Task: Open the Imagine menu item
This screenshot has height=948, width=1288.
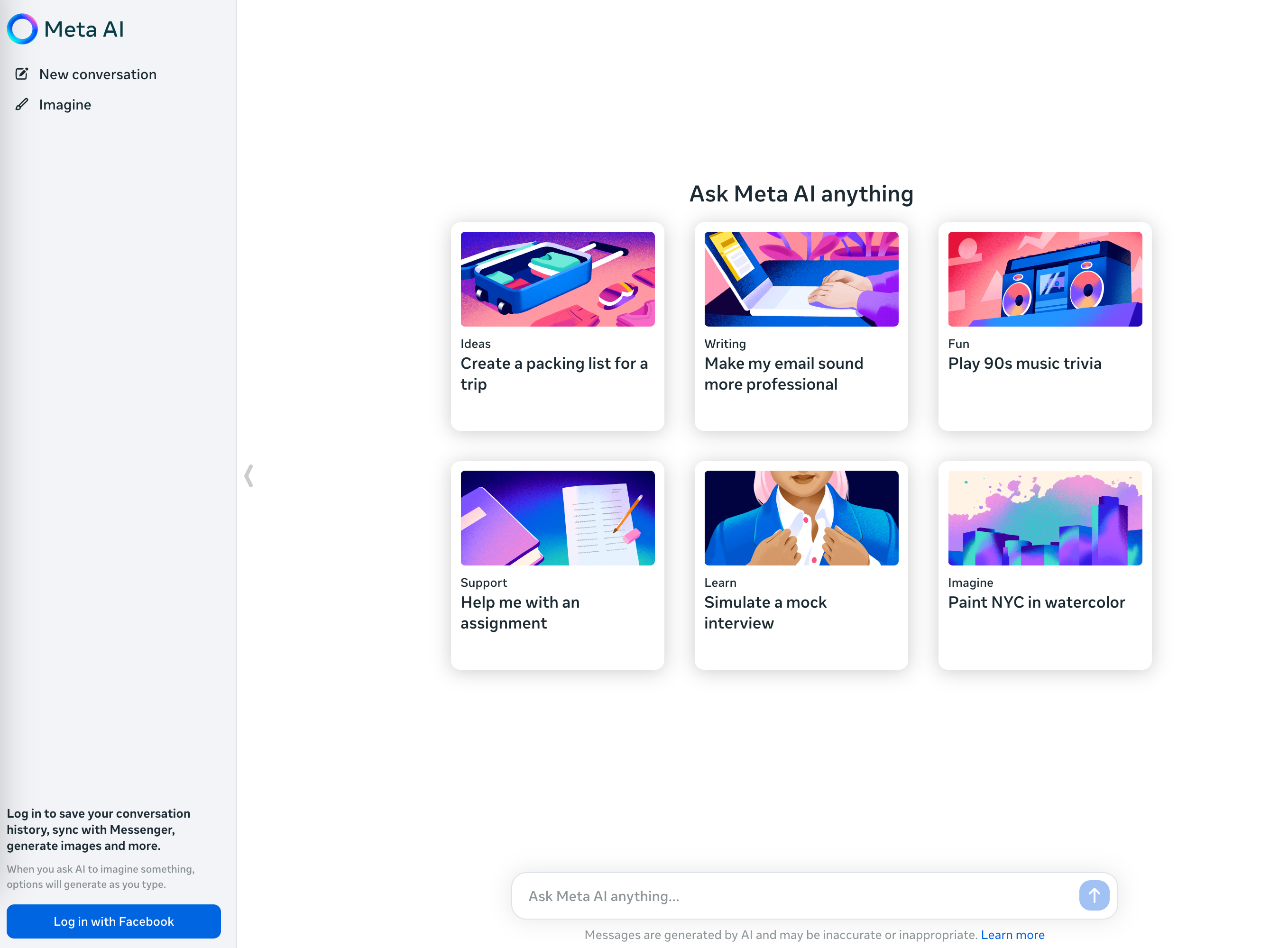Action: [64, 104]
